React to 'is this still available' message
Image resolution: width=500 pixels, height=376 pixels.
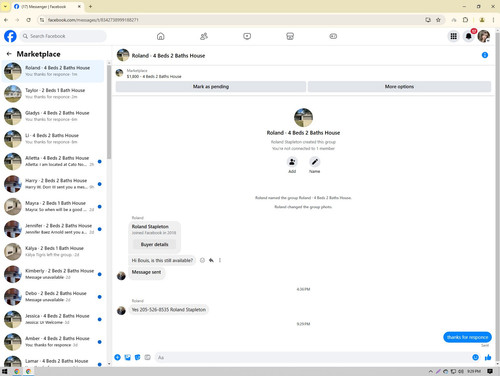[x=202, y=260]
